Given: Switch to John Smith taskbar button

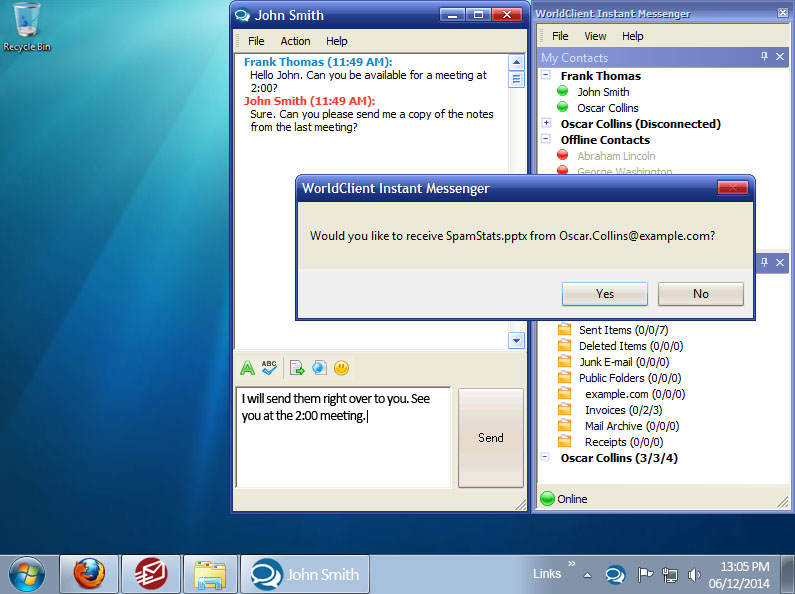Looking at the screenshot, I should [x=305, y=574].
